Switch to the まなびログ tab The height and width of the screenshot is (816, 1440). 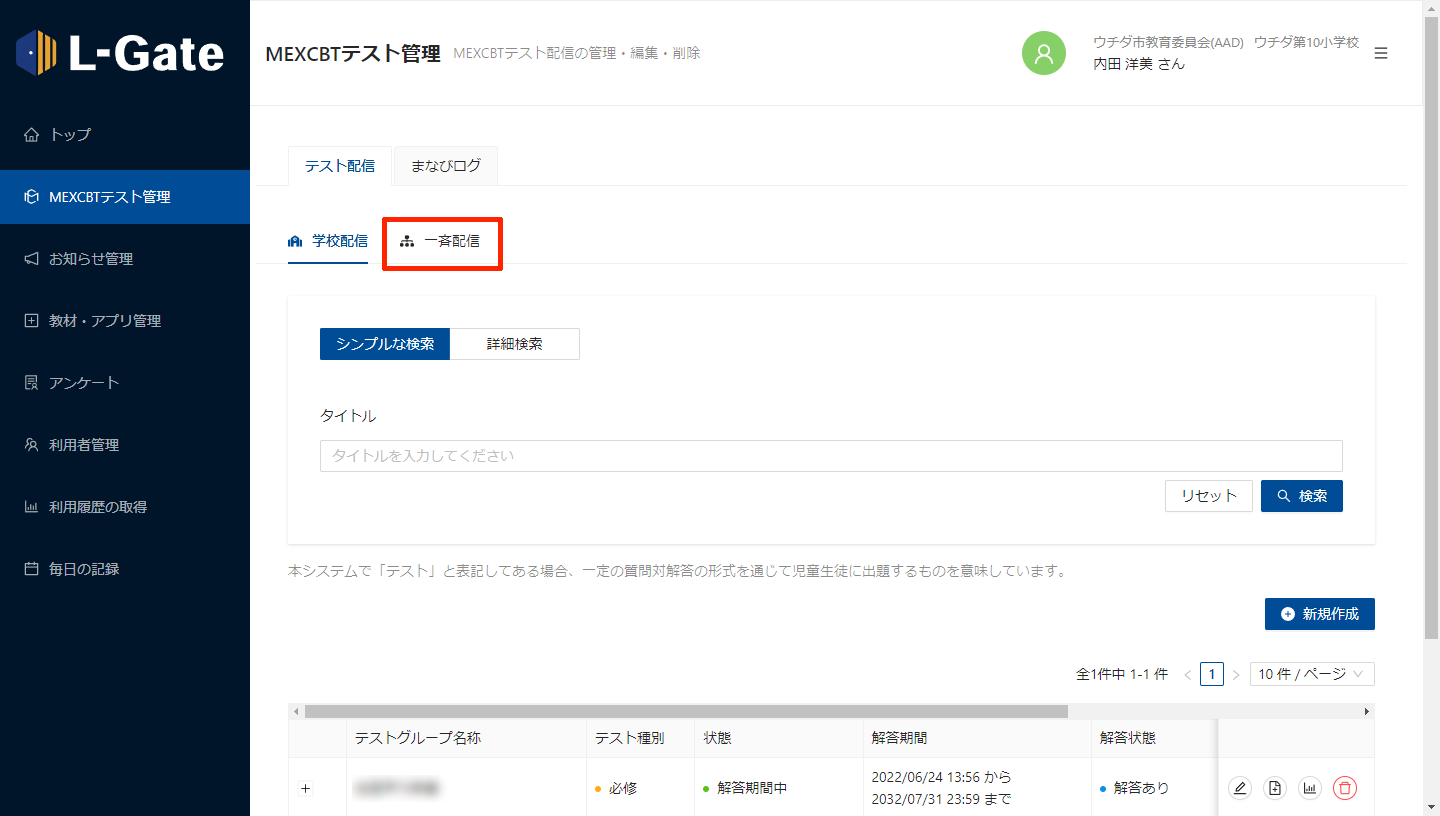tap(445, 166)
